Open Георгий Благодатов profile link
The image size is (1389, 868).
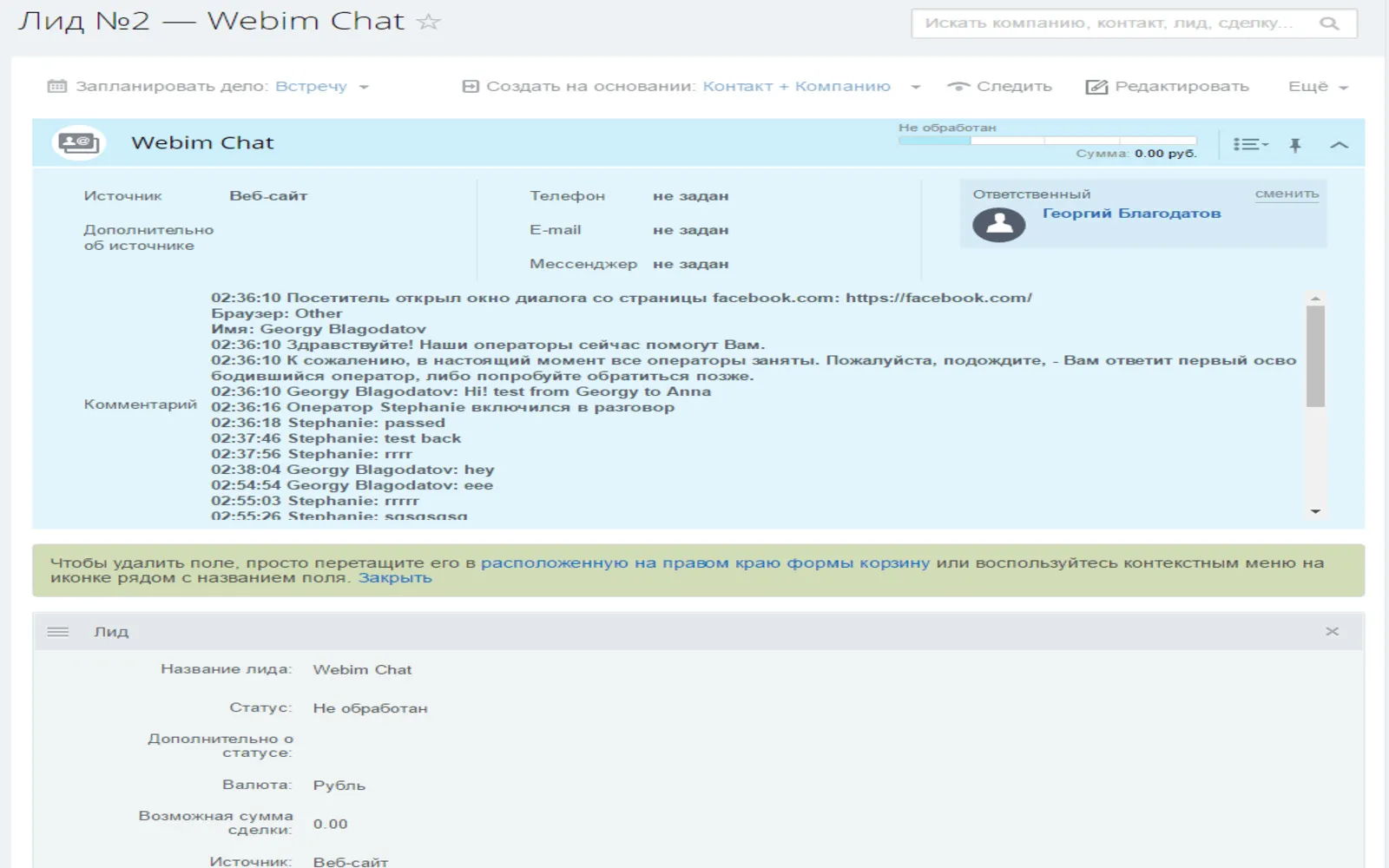pos(1131,213)
